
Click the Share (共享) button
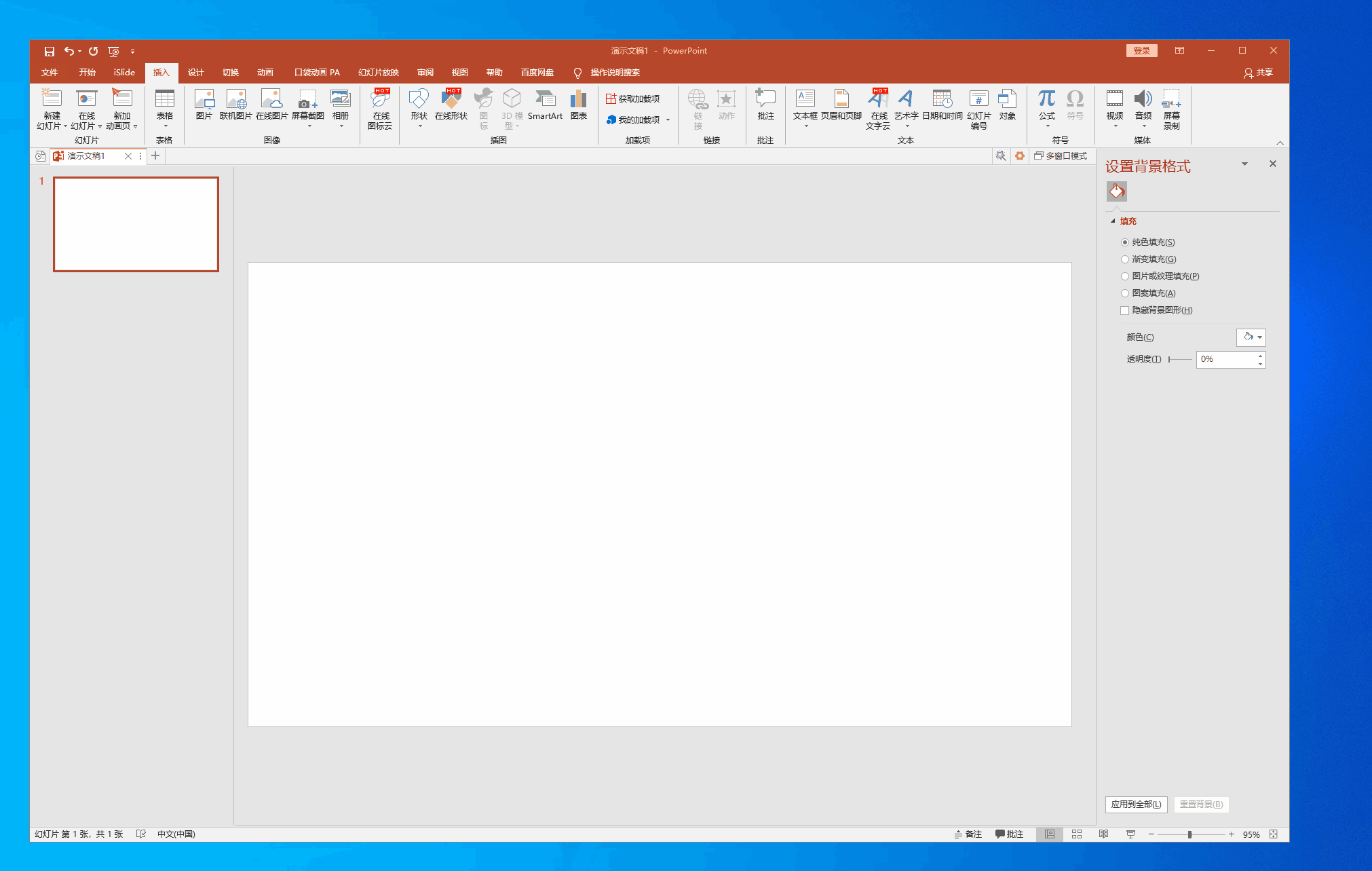[1258, 73]
